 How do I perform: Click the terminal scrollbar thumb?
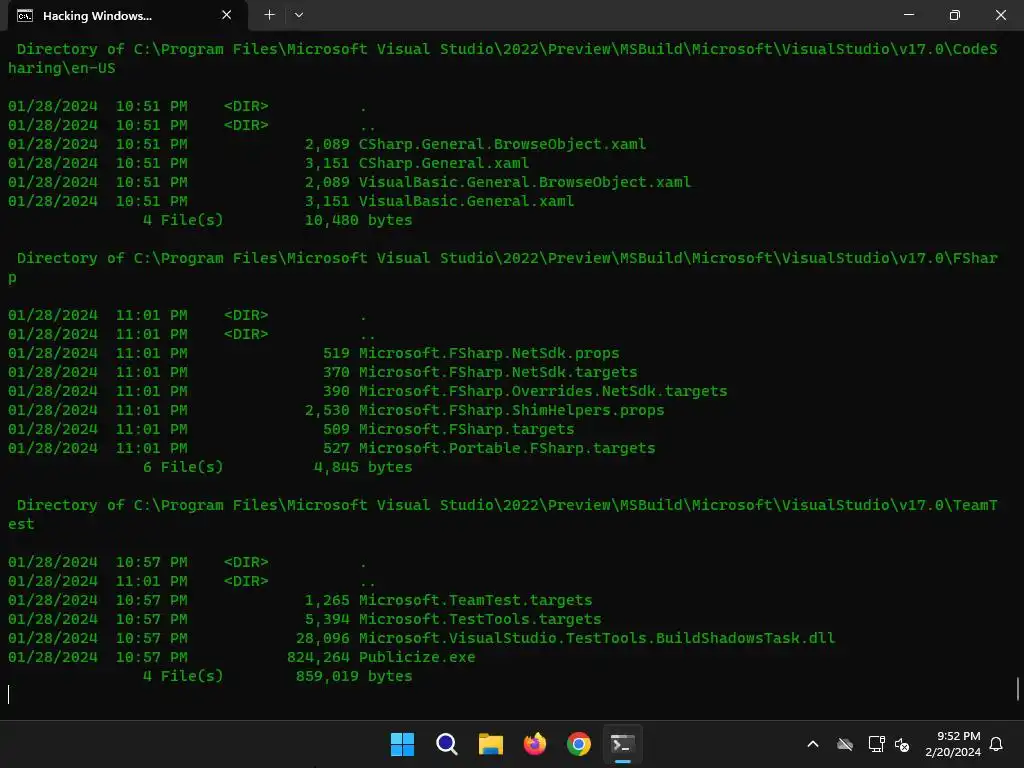[1018, 689]
